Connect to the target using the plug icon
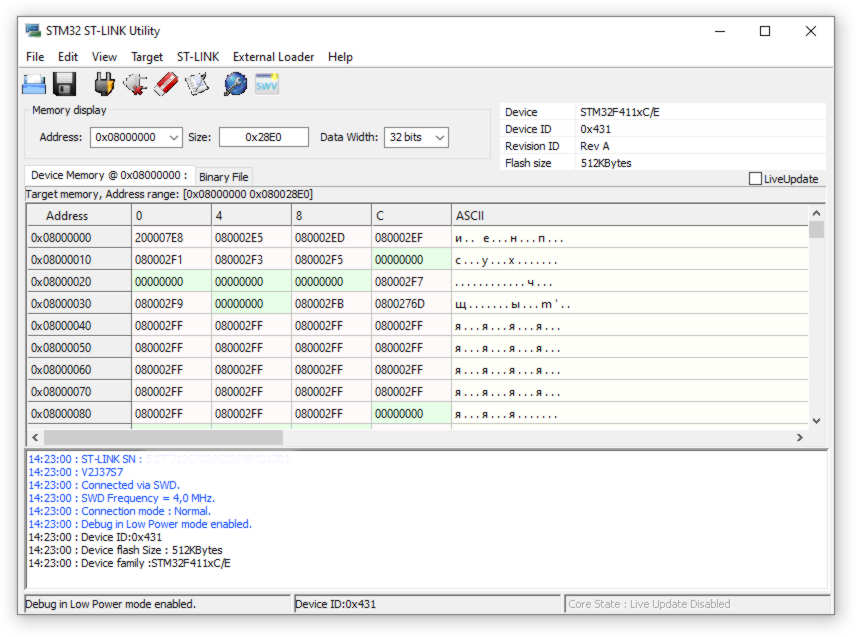This screenshot has height=637, width=856. pos(104,85)
